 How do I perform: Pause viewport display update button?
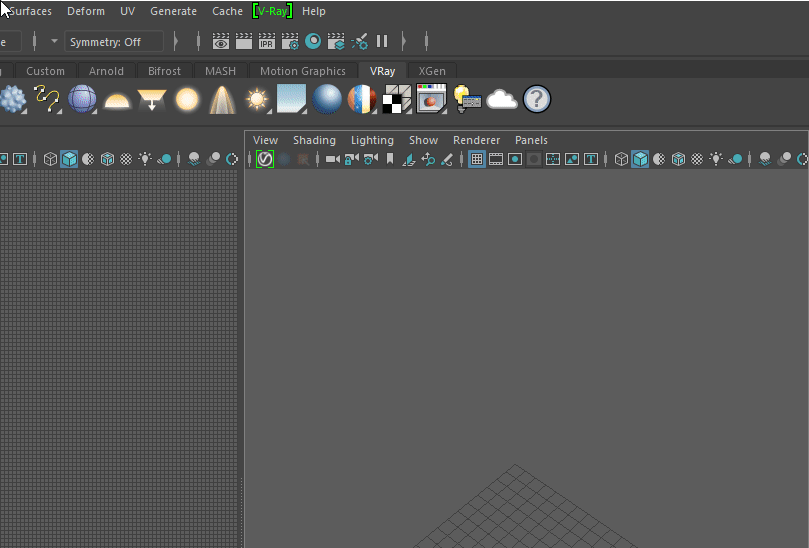coord(382,41)
